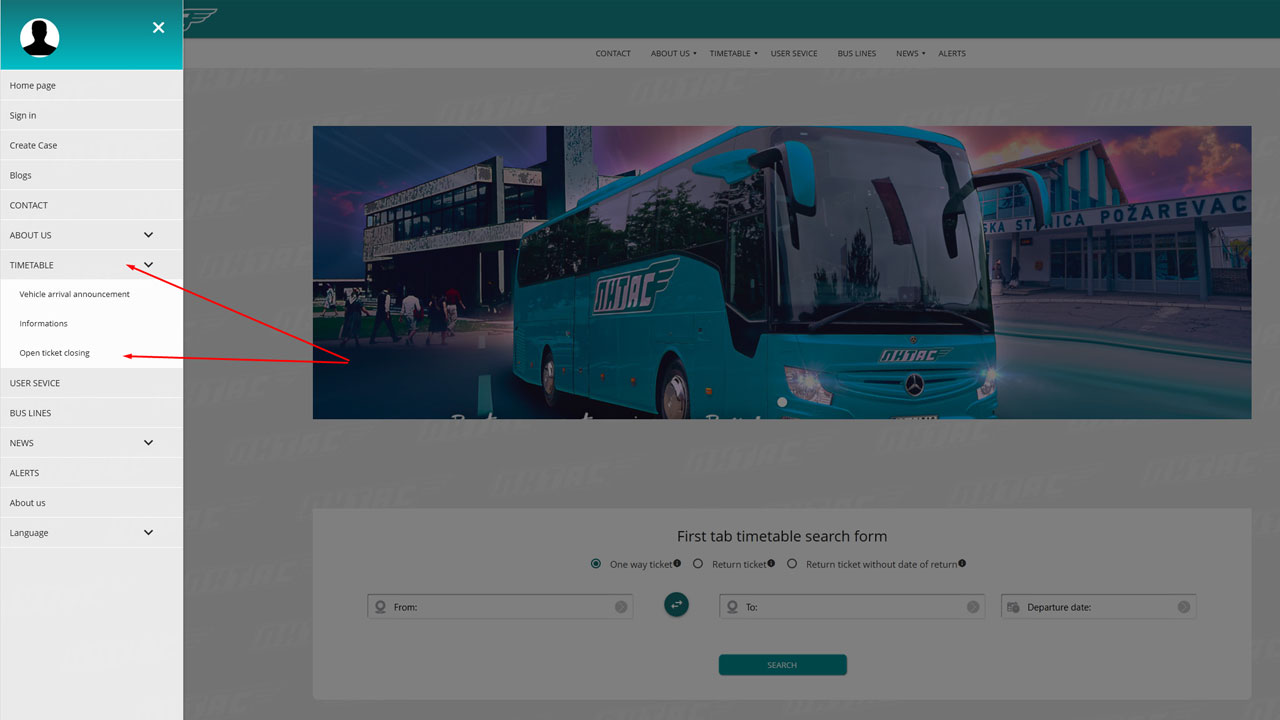Select Sign in from side menu

91,115
